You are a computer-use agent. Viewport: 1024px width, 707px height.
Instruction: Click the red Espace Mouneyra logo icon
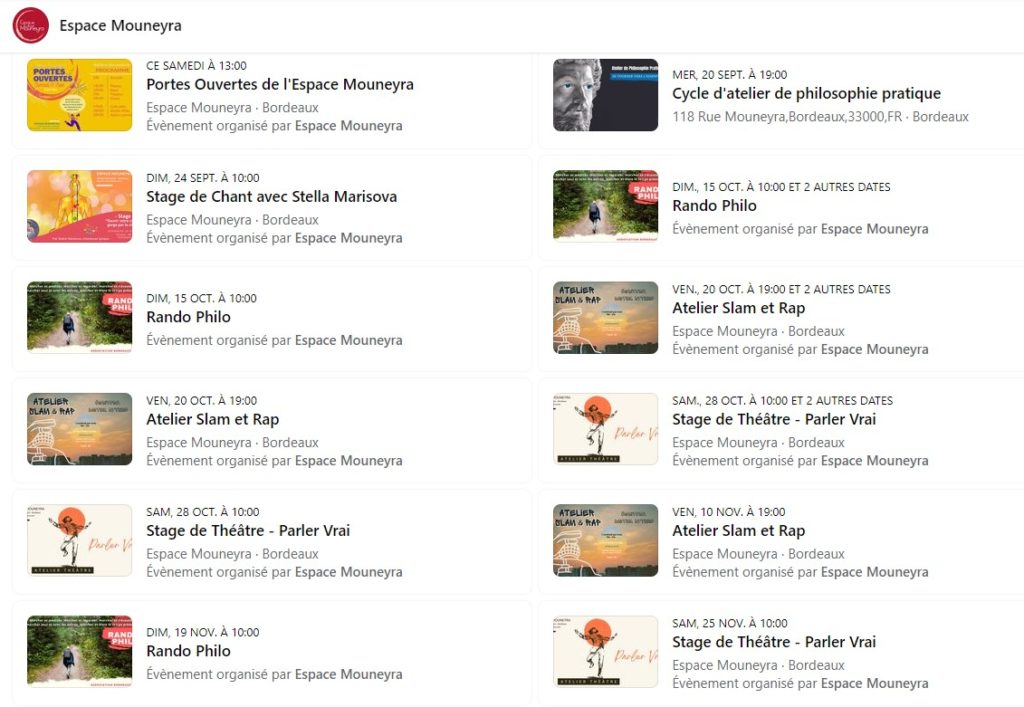(31, 25)
